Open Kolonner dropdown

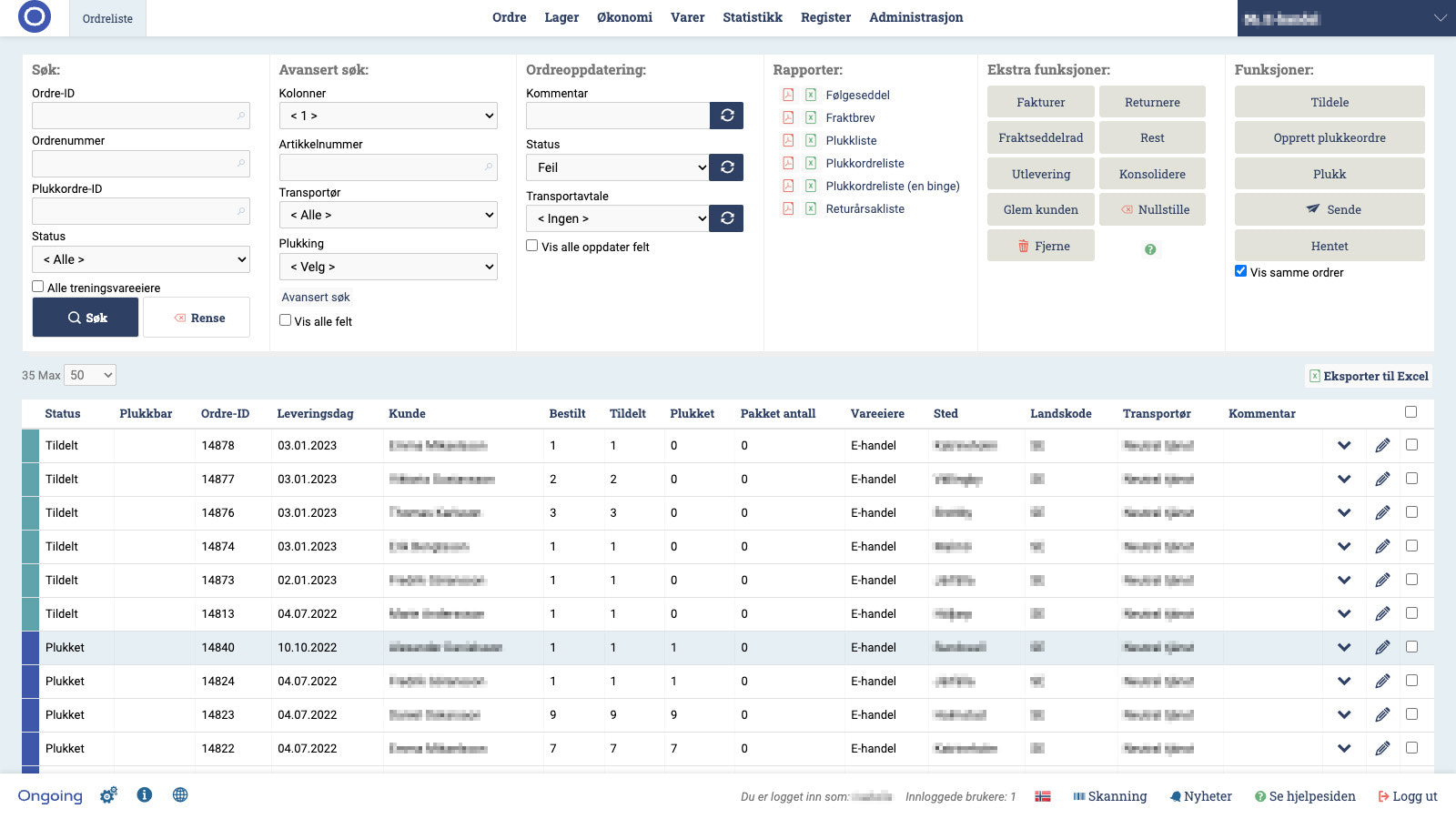click(389, 116)
